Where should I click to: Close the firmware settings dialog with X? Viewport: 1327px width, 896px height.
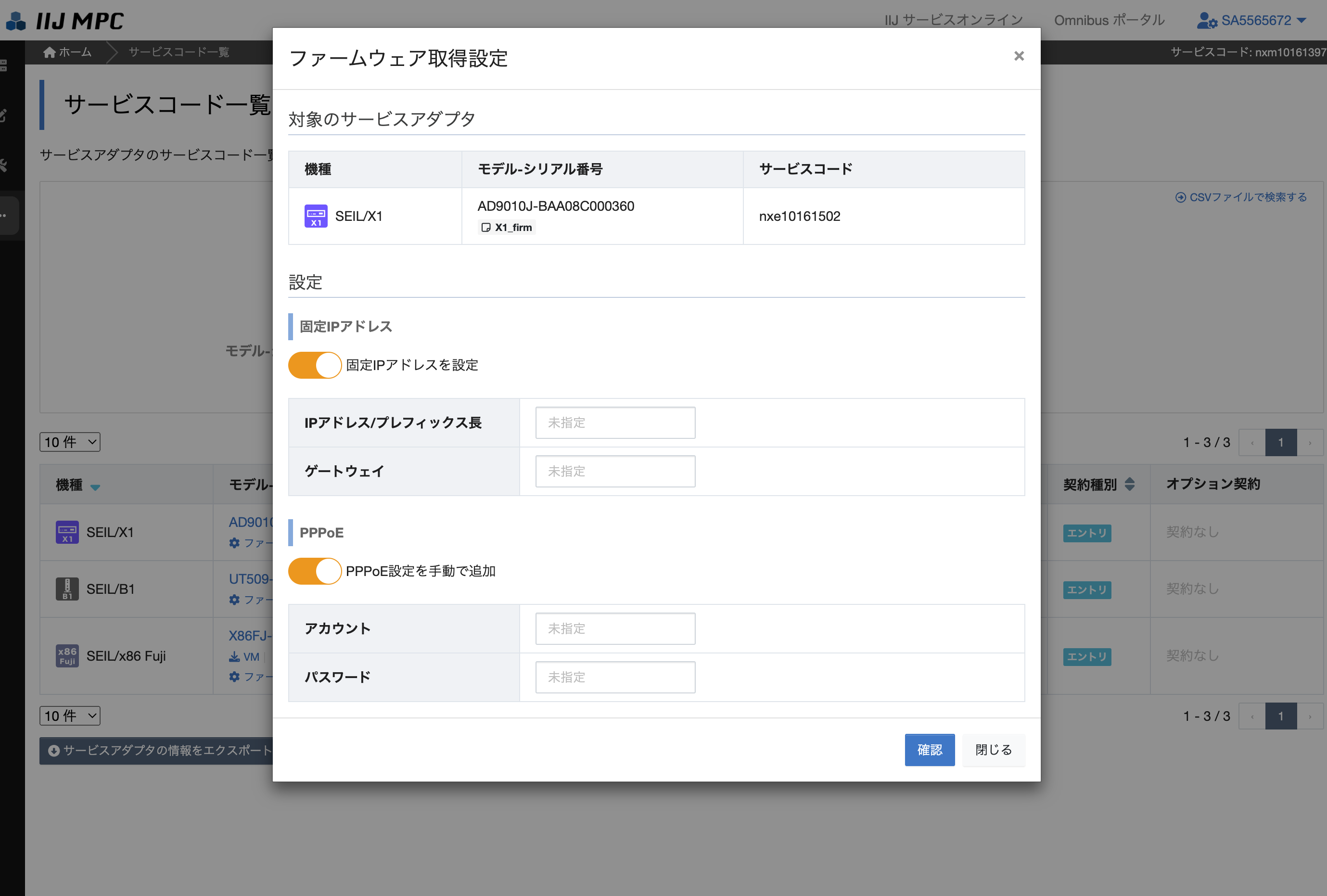click(x=1019, y=56)
